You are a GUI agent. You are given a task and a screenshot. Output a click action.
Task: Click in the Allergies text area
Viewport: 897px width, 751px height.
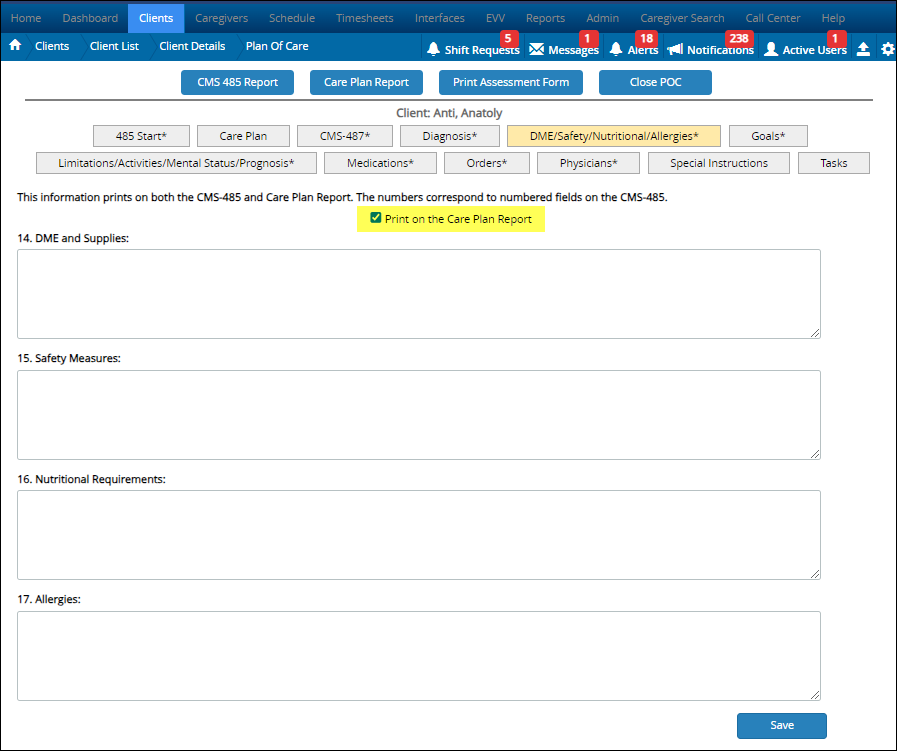419,656
